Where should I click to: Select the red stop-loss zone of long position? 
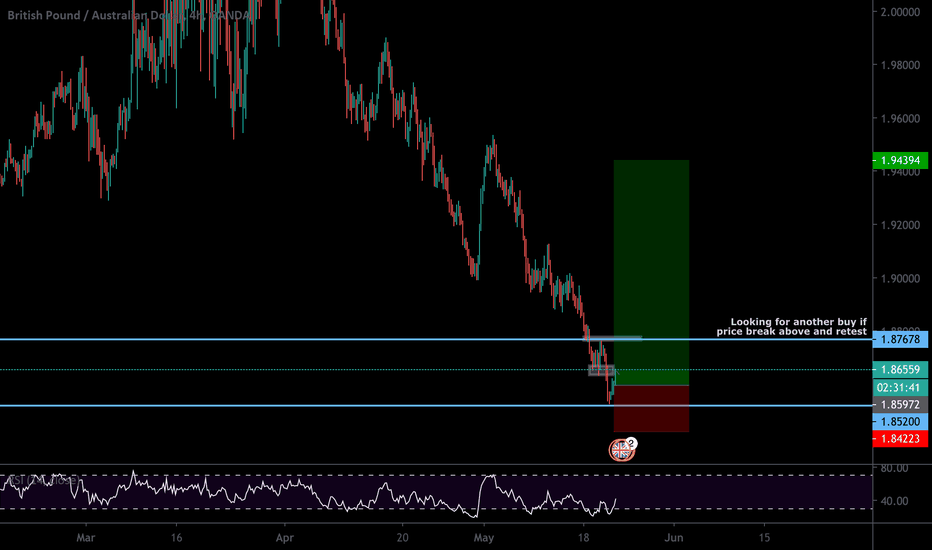click(x=651, y=408)
